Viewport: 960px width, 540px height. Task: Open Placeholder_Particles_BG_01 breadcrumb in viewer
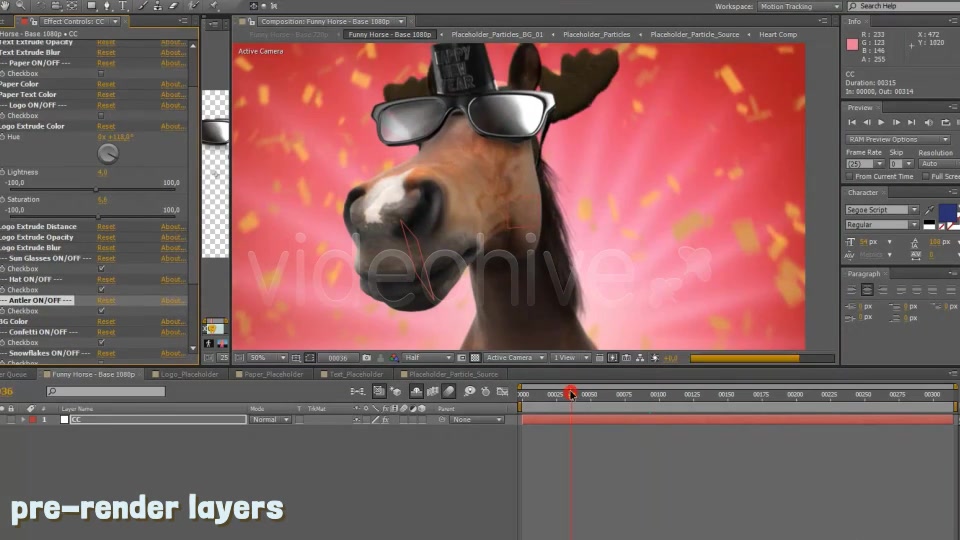(x=497, y=35)
